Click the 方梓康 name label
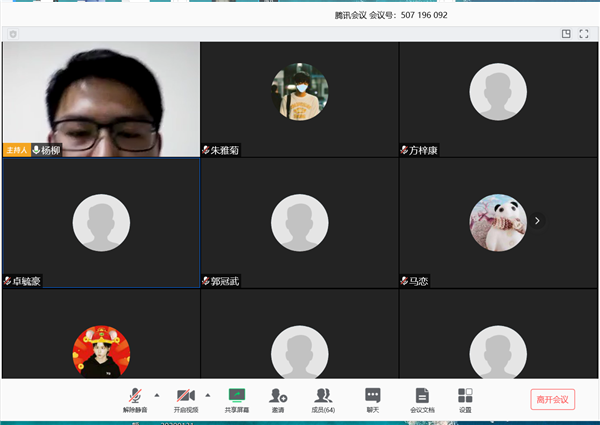This screenshot has width=600, height=425. point(423,150)
